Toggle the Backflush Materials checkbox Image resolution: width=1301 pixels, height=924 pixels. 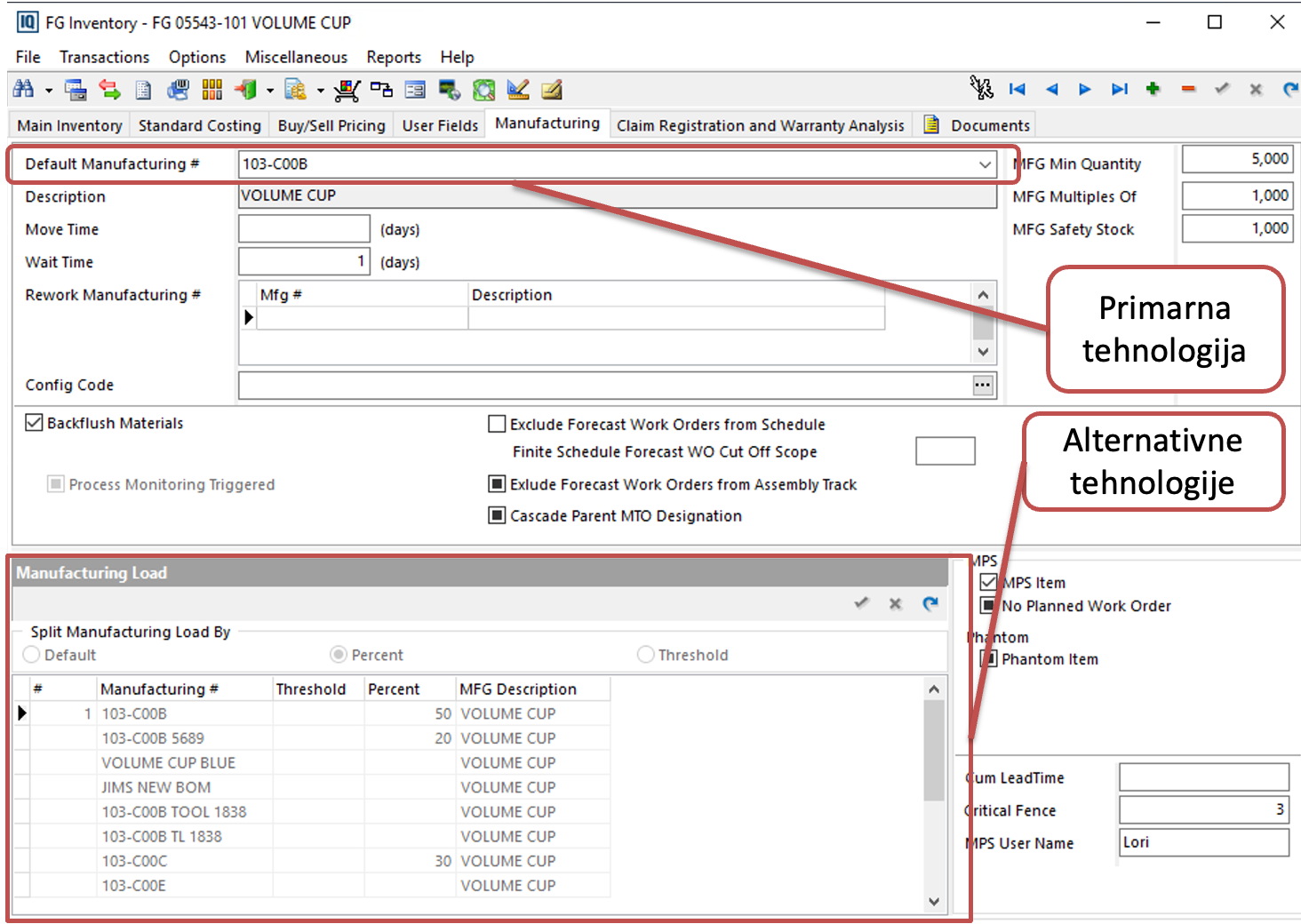(x=35, y=423)
